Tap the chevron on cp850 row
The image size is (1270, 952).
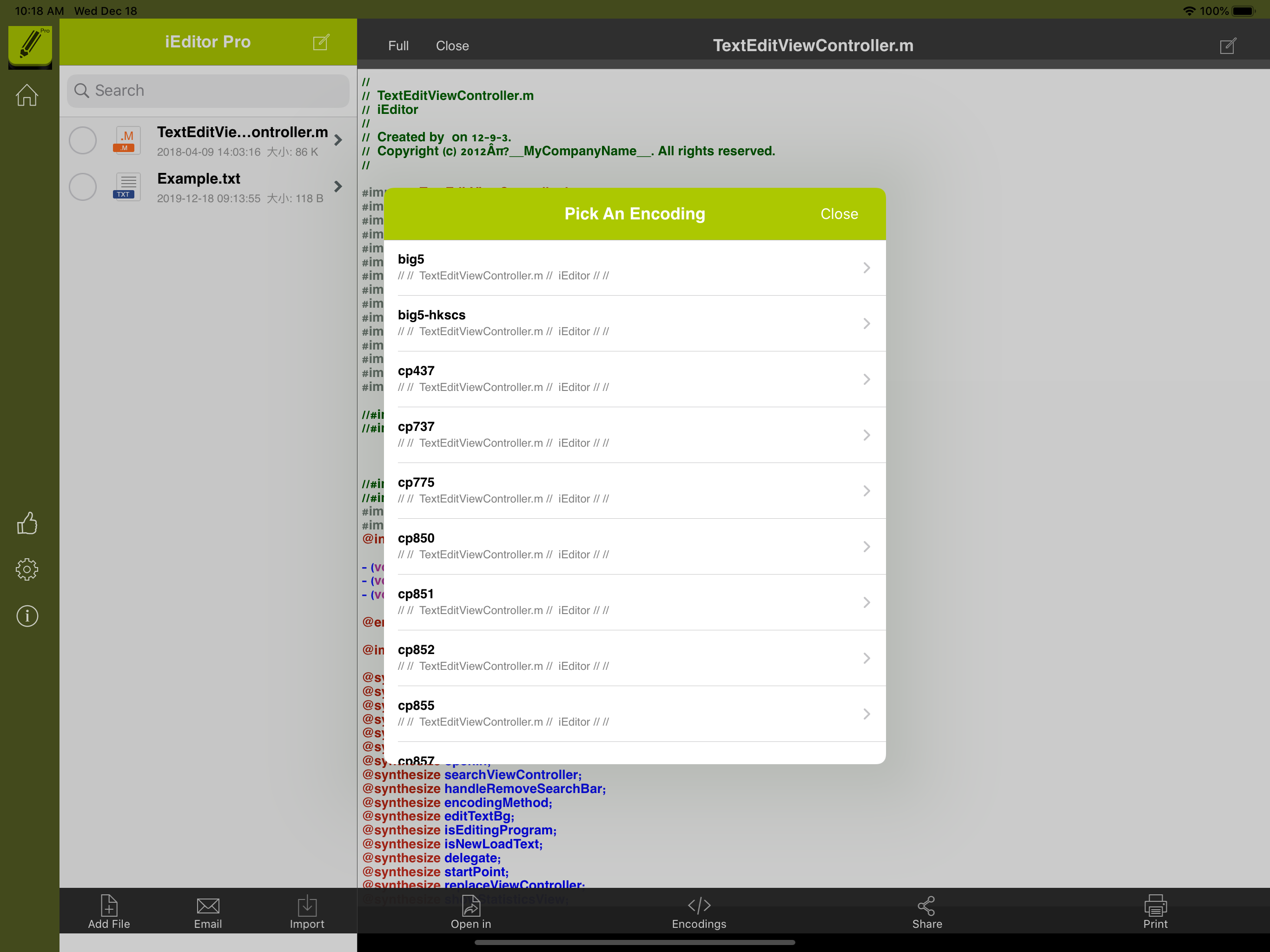(x=867, y=546)
